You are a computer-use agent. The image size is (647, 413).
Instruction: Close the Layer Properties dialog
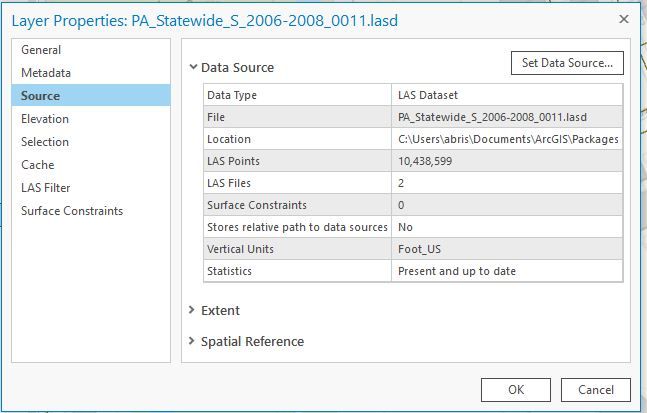(623, 20)
